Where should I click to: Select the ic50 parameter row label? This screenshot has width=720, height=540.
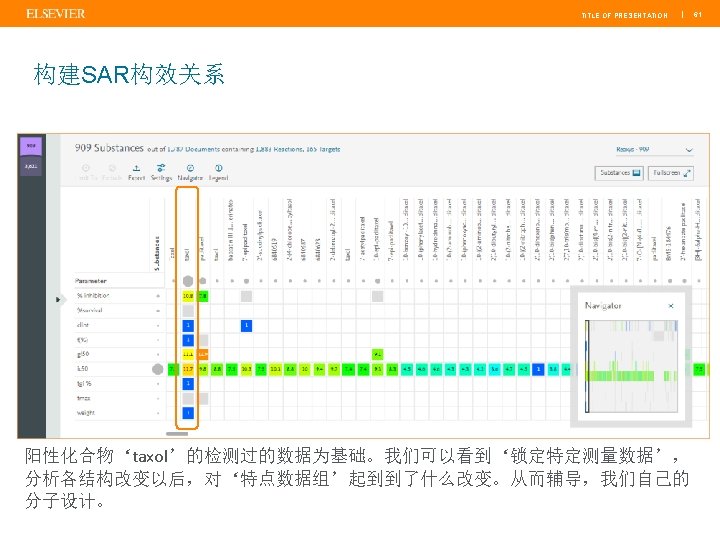83,369
